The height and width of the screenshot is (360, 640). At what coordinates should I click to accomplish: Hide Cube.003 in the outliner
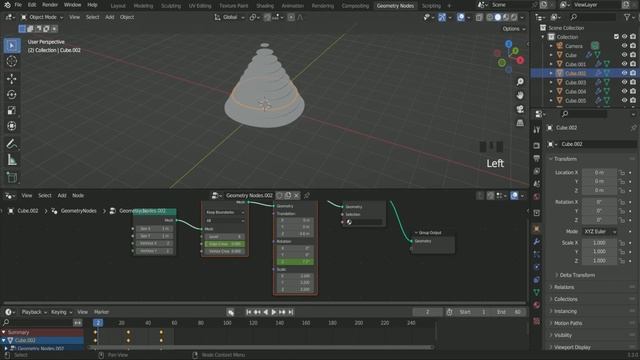tap(624, 82)
